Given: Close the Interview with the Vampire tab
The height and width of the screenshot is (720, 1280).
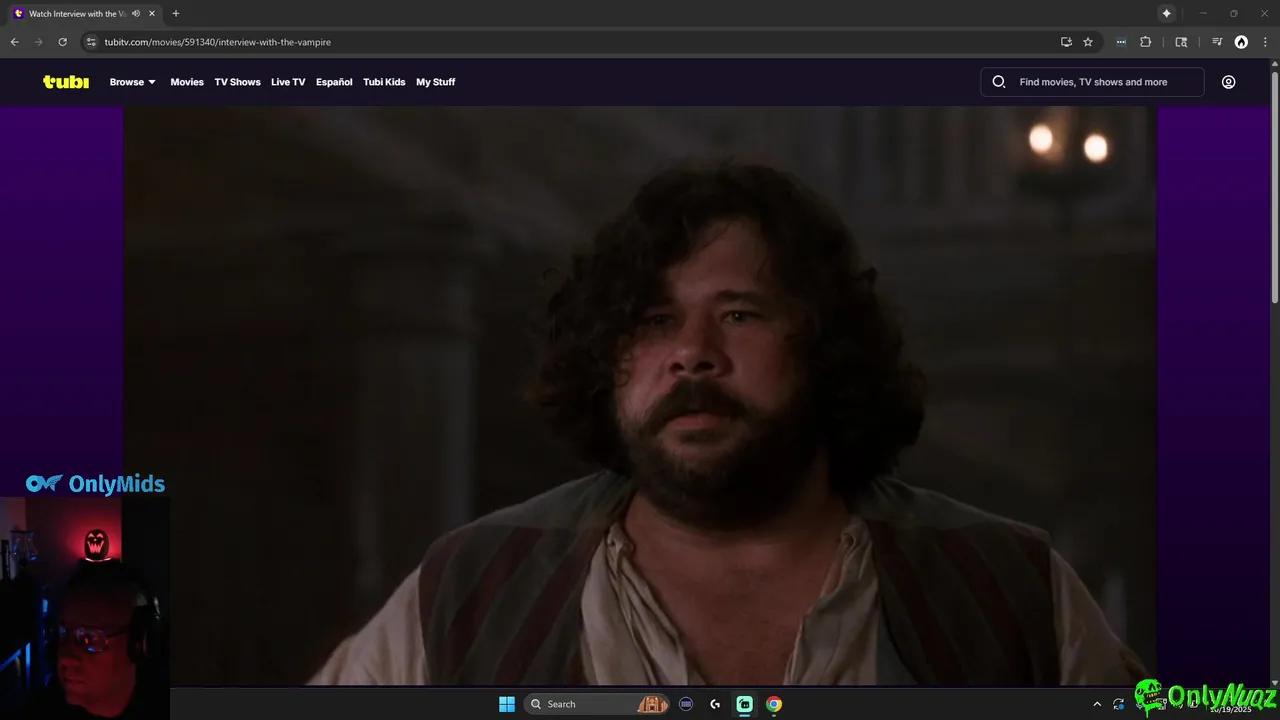Looking at the screenshot, I should click(x=152, y=13).
